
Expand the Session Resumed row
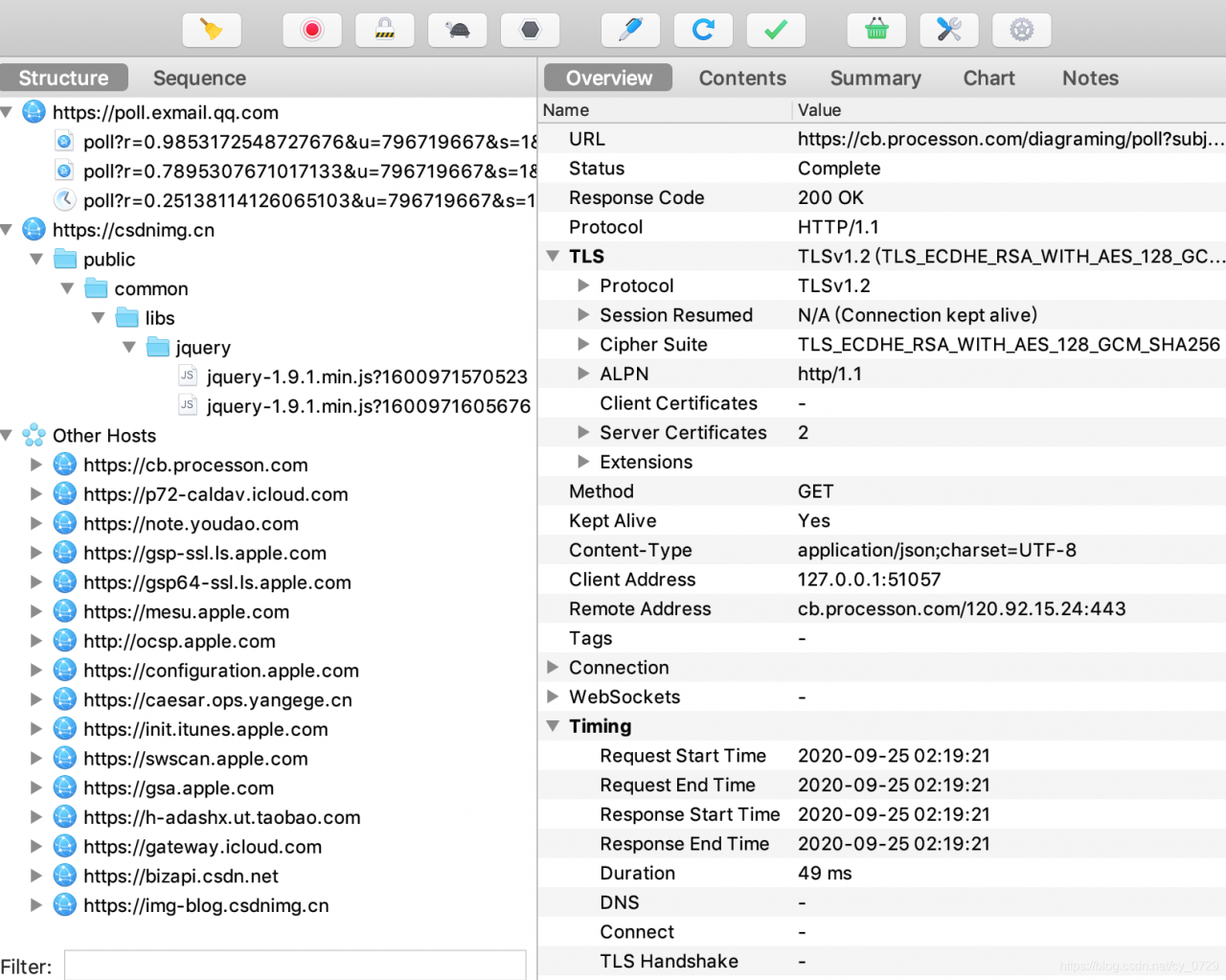point(583,315)
